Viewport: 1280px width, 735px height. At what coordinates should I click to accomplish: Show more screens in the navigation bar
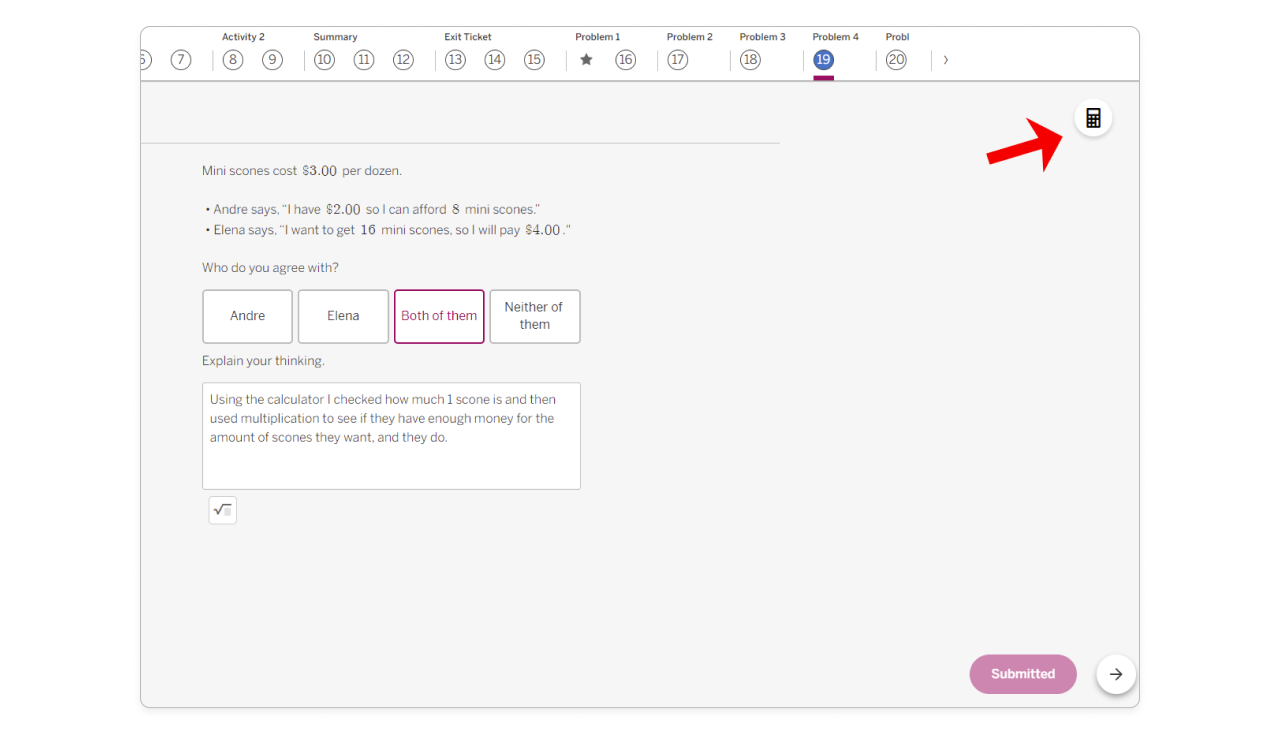click(x=946, y=60)
